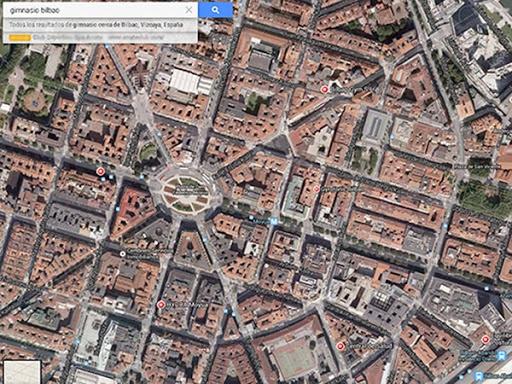This screenshot has width=512, height=384.
Task: Select the blue train station icon by the tracks
Action: pyautogui.click(x=501, y=355)
